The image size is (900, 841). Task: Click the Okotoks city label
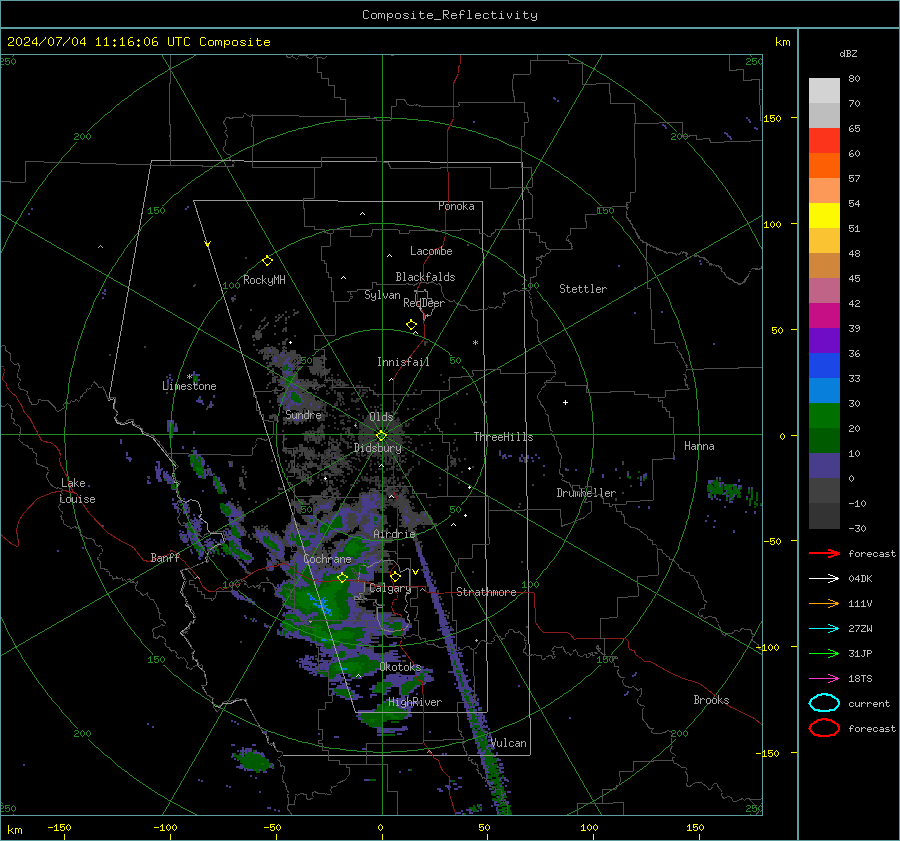click(x=400, y=667)
